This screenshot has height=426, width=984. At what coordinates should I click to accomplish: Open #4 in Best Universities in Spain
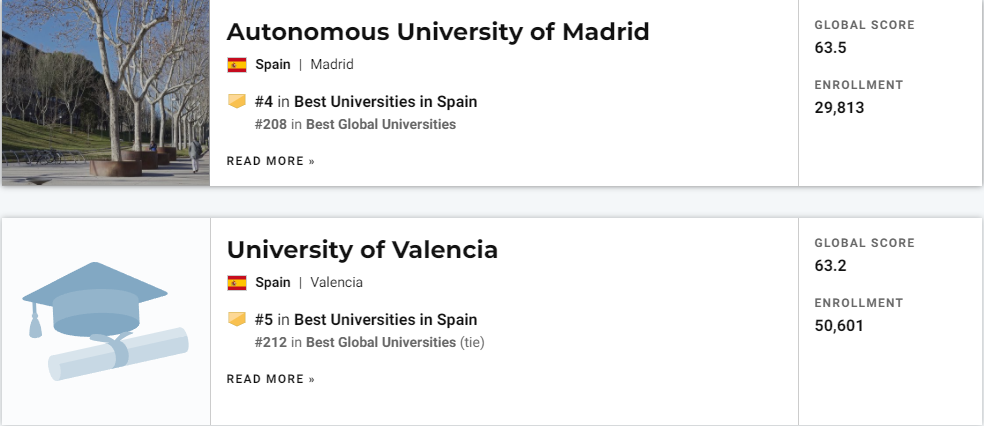coord(366,102)
